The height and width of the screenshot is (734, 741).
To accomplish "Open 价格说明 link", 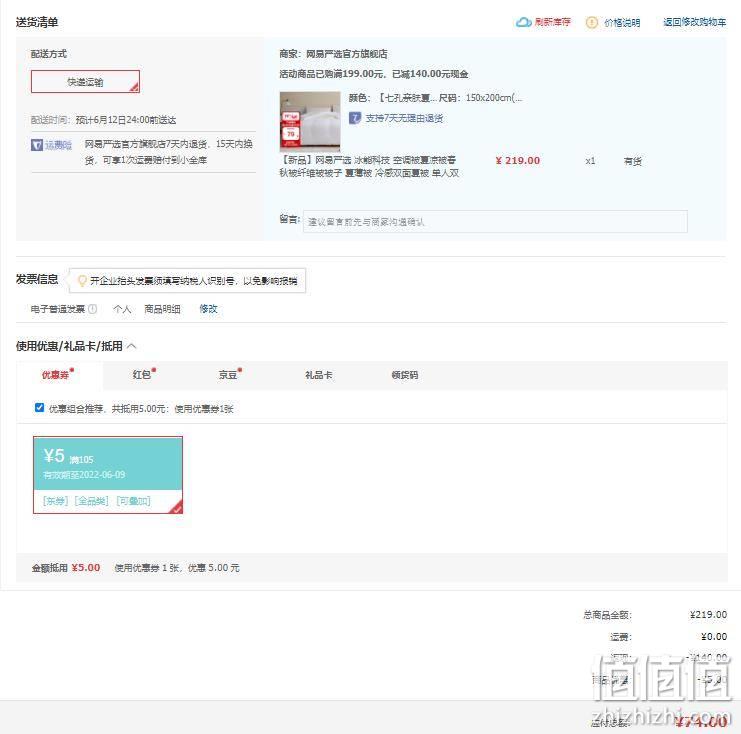I will pos(622,23).
